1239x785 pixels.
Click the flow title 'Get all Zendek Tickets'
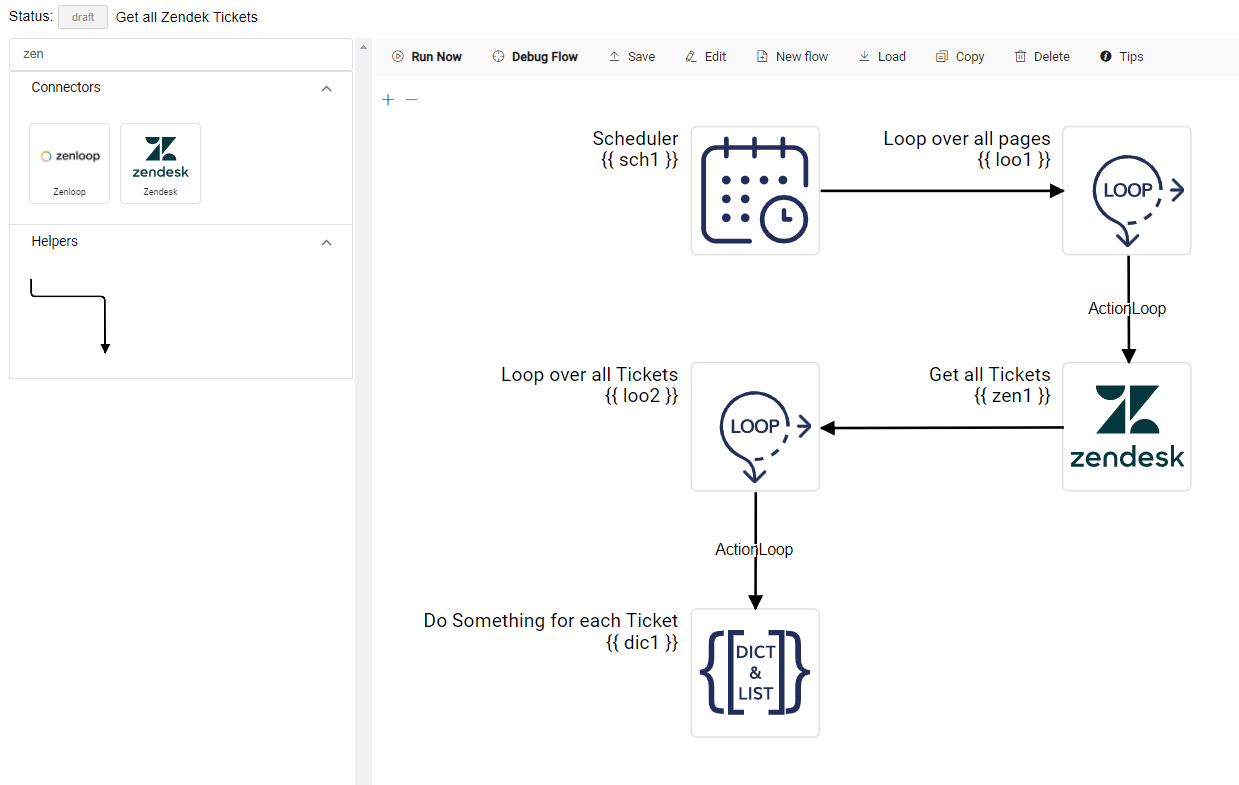pos(187,17)
